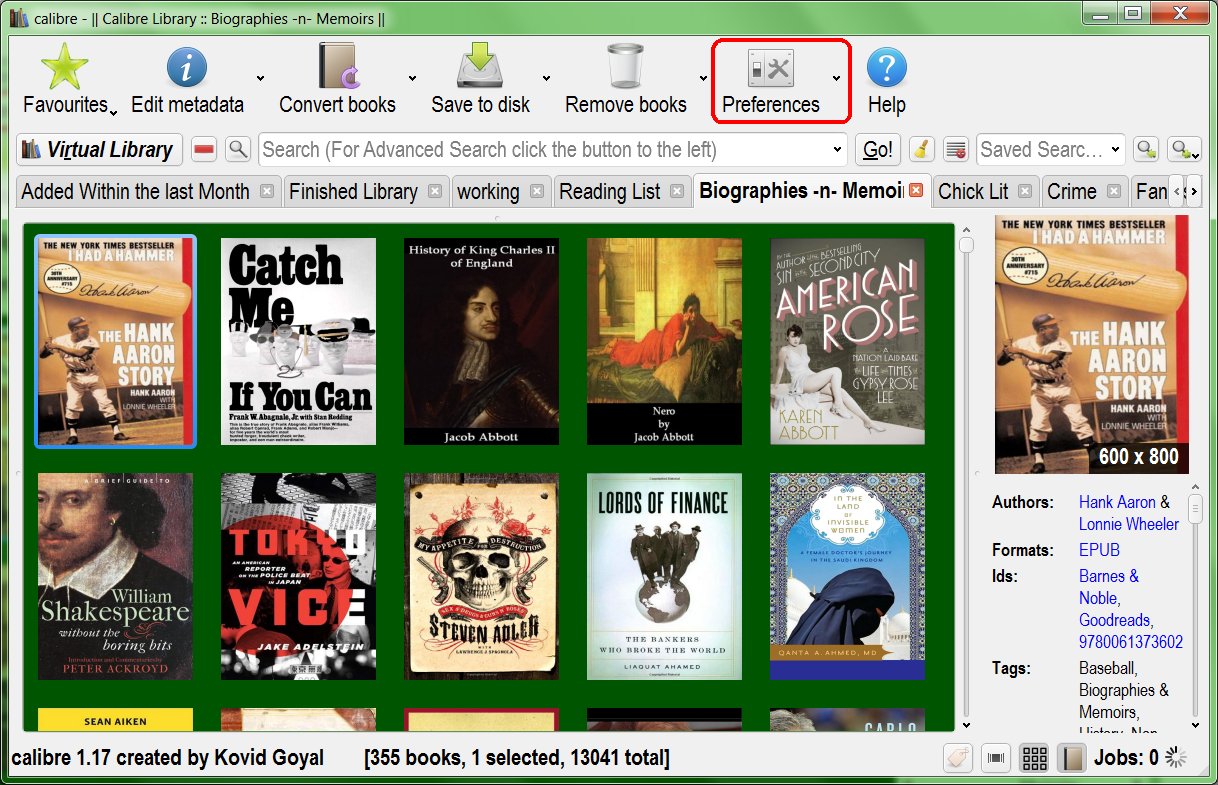Close the Chick Lit tab

(1025, 191)
